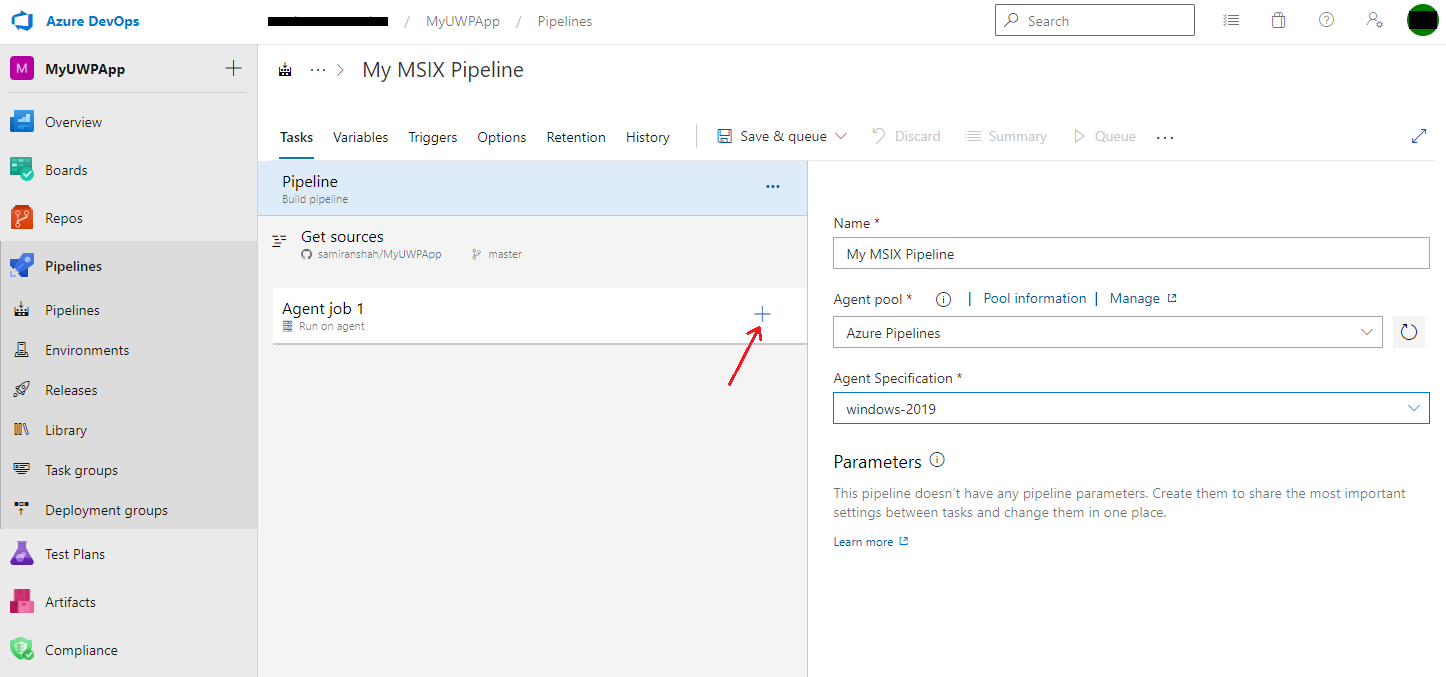Open the Agent Specification dropdown
Image resolution: width=1446 pixels, height=677 pixels.
(x=1131, y=408)
